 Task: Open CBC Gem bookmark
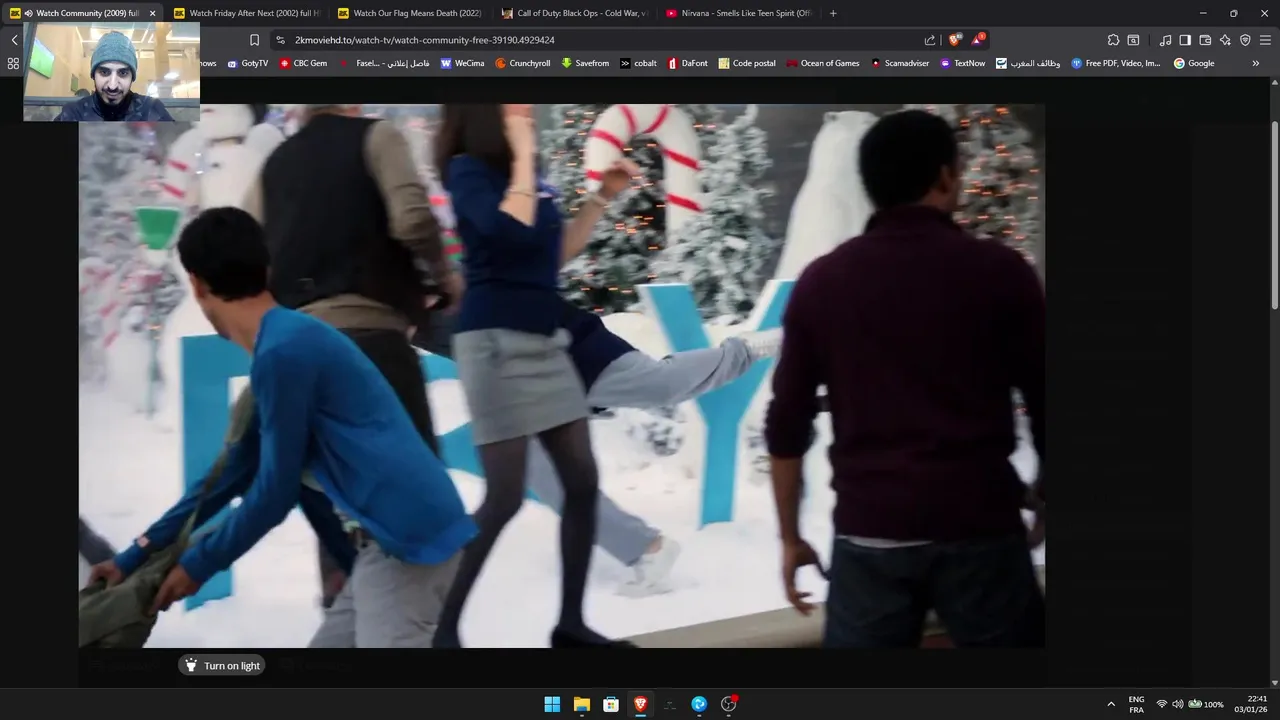(303, 63)
